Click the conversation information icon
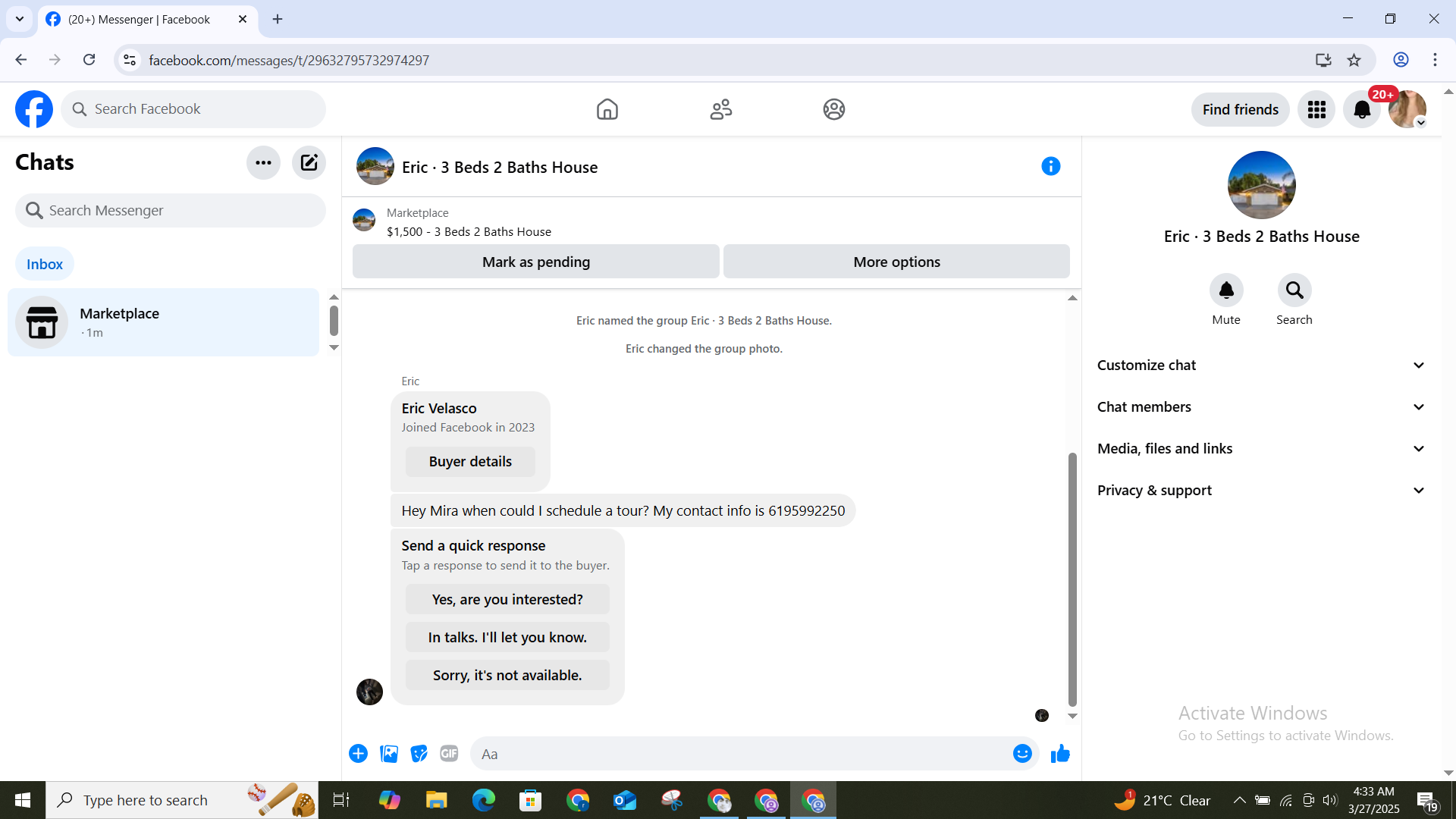Screen dimensions: 1456x819 (x=1050, y=166)
